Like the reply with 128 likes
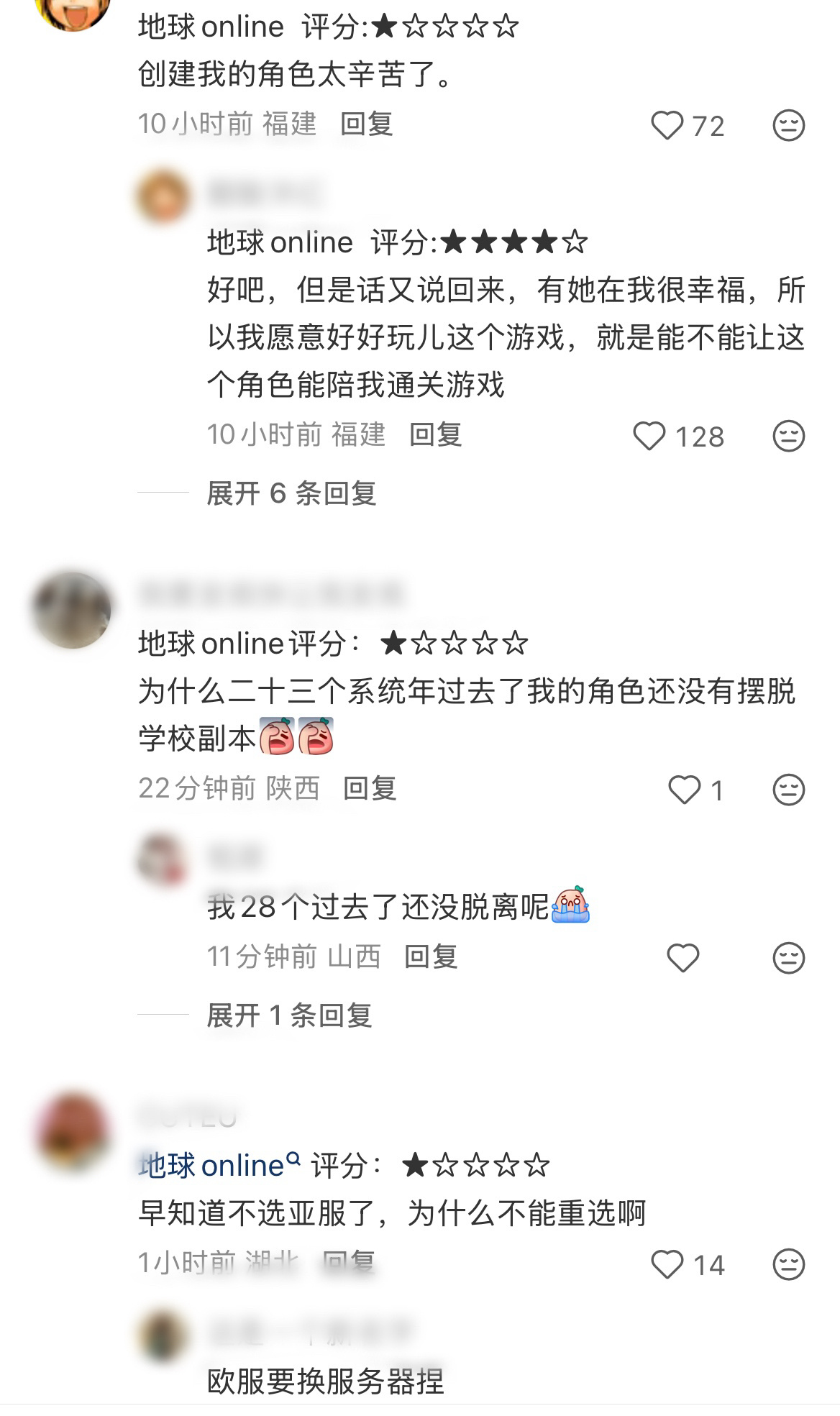 649,437
